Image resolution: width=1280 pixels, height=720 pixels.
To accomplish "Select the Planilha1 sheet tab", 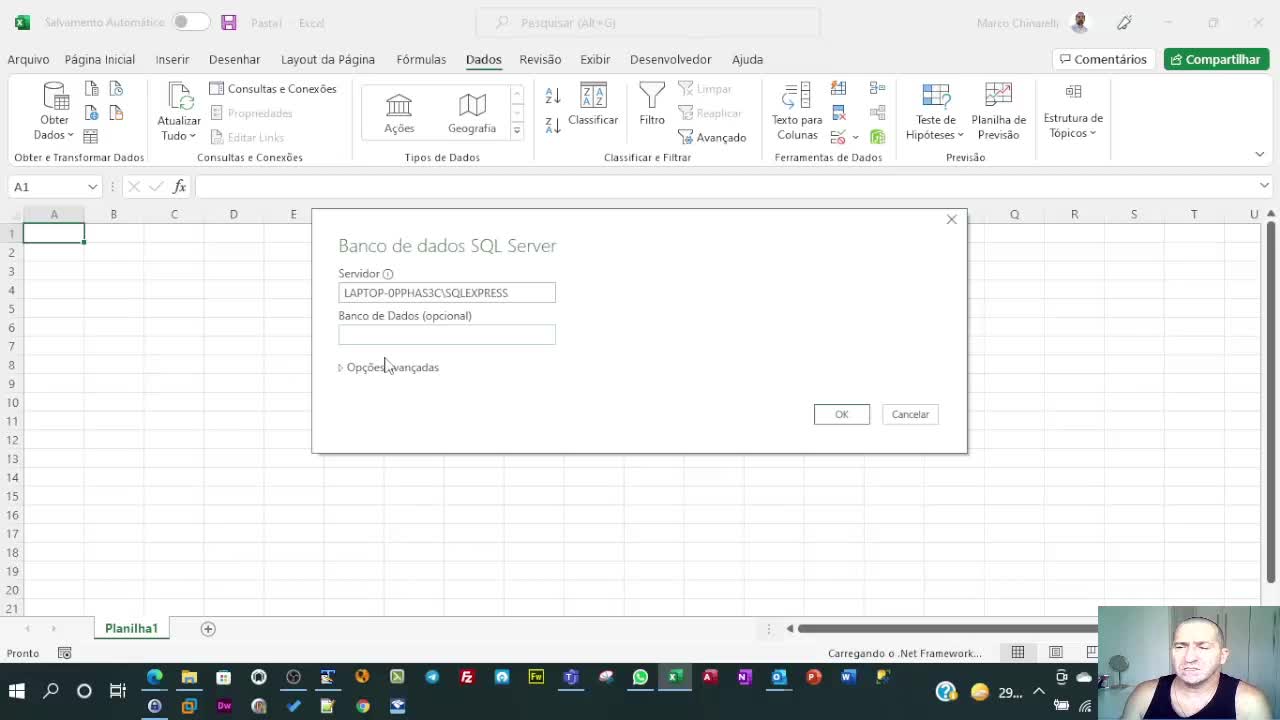I will [x=132, y=628].
